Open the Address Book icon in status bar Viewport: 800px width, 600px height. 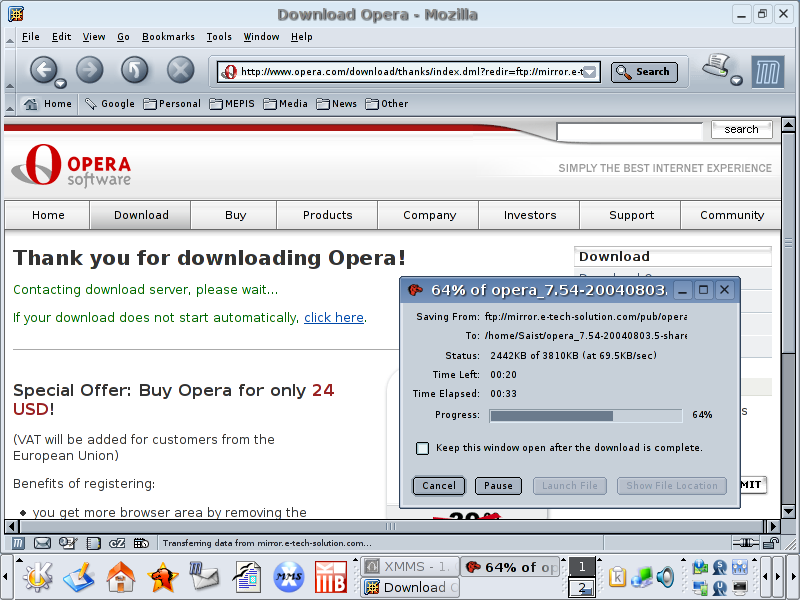click(91, 543)
